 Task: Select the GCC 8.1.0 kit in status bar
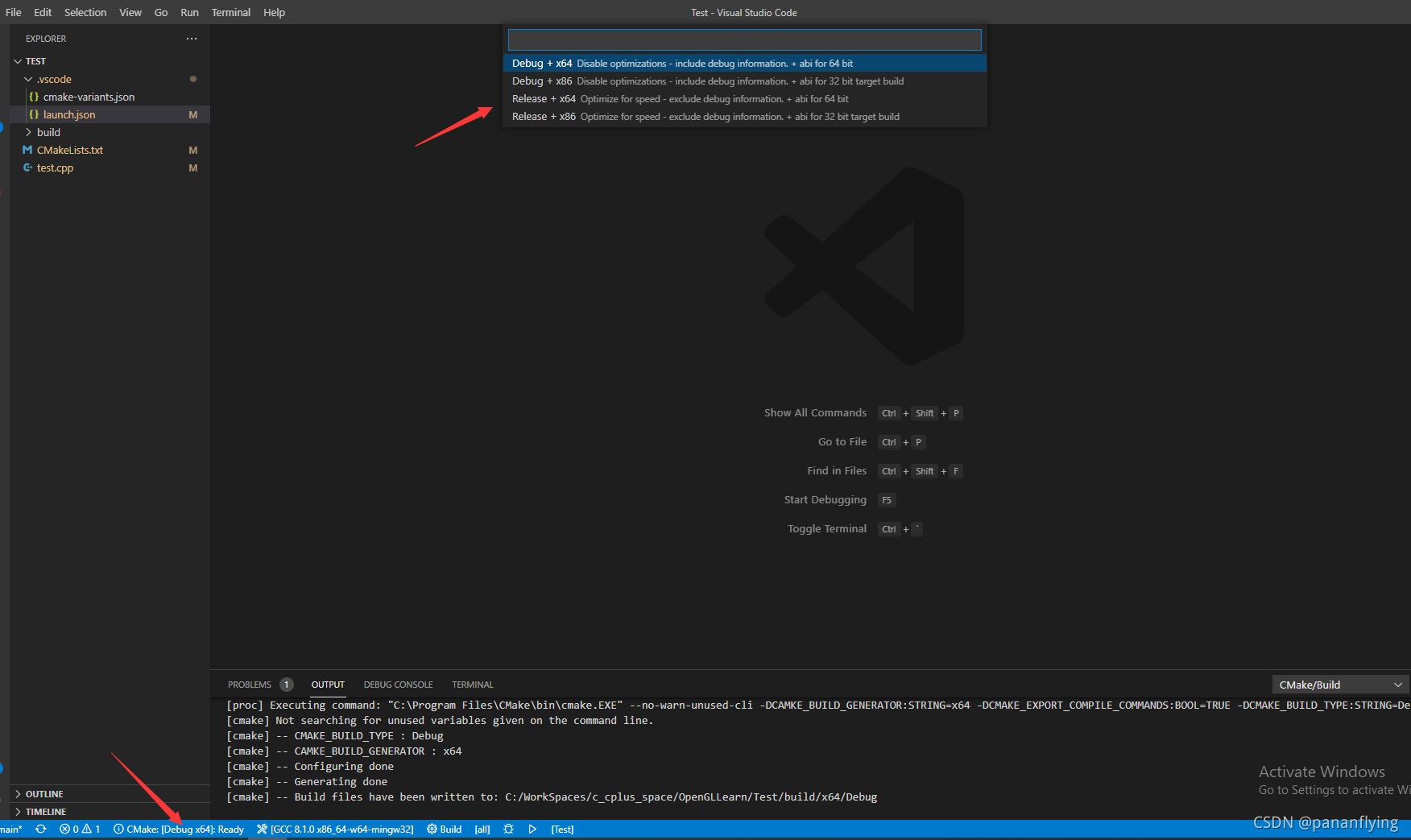pyautogui.click(x=335, y=829)
